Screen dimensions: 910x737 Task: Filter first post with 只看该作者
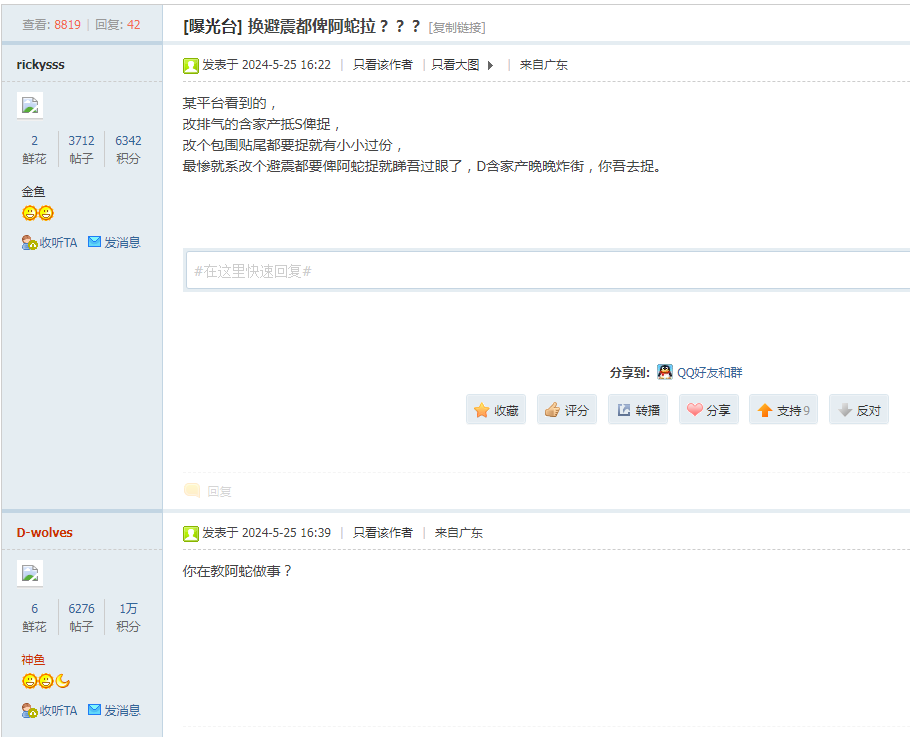pos(382,65)
